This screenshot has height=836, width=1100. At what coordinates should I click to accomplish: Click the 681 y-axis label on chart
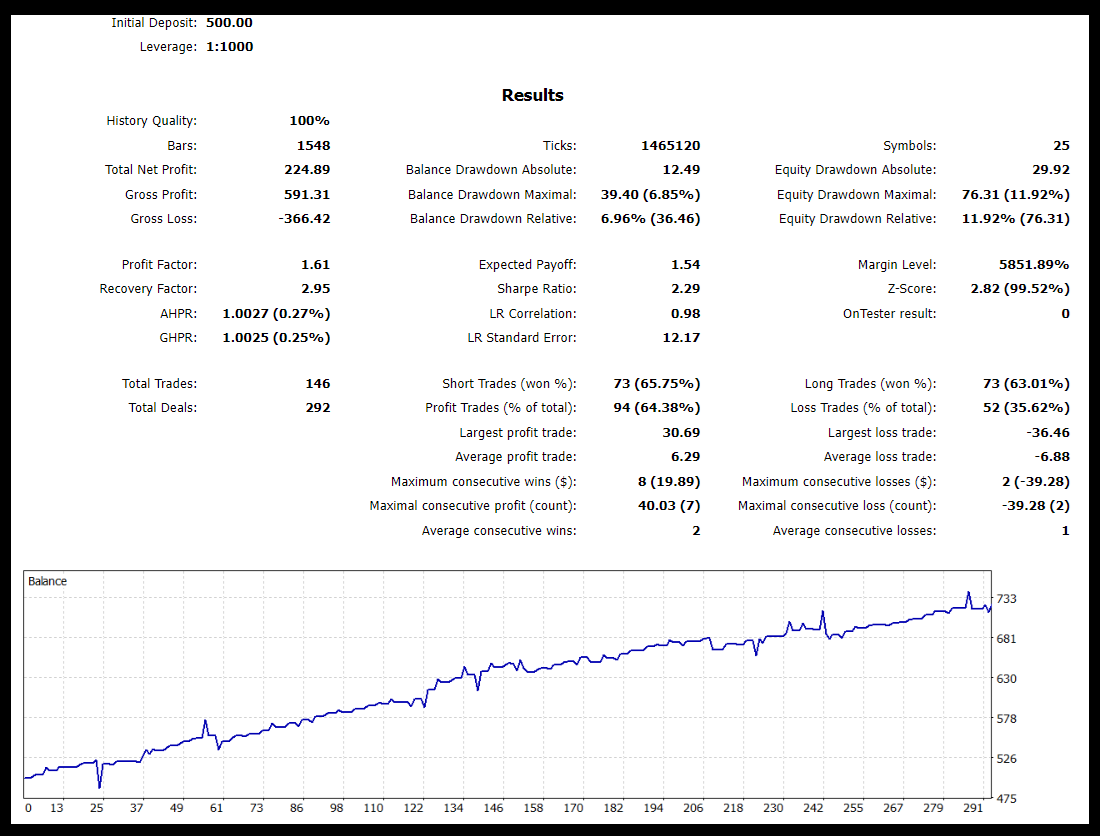[1007, 639]
